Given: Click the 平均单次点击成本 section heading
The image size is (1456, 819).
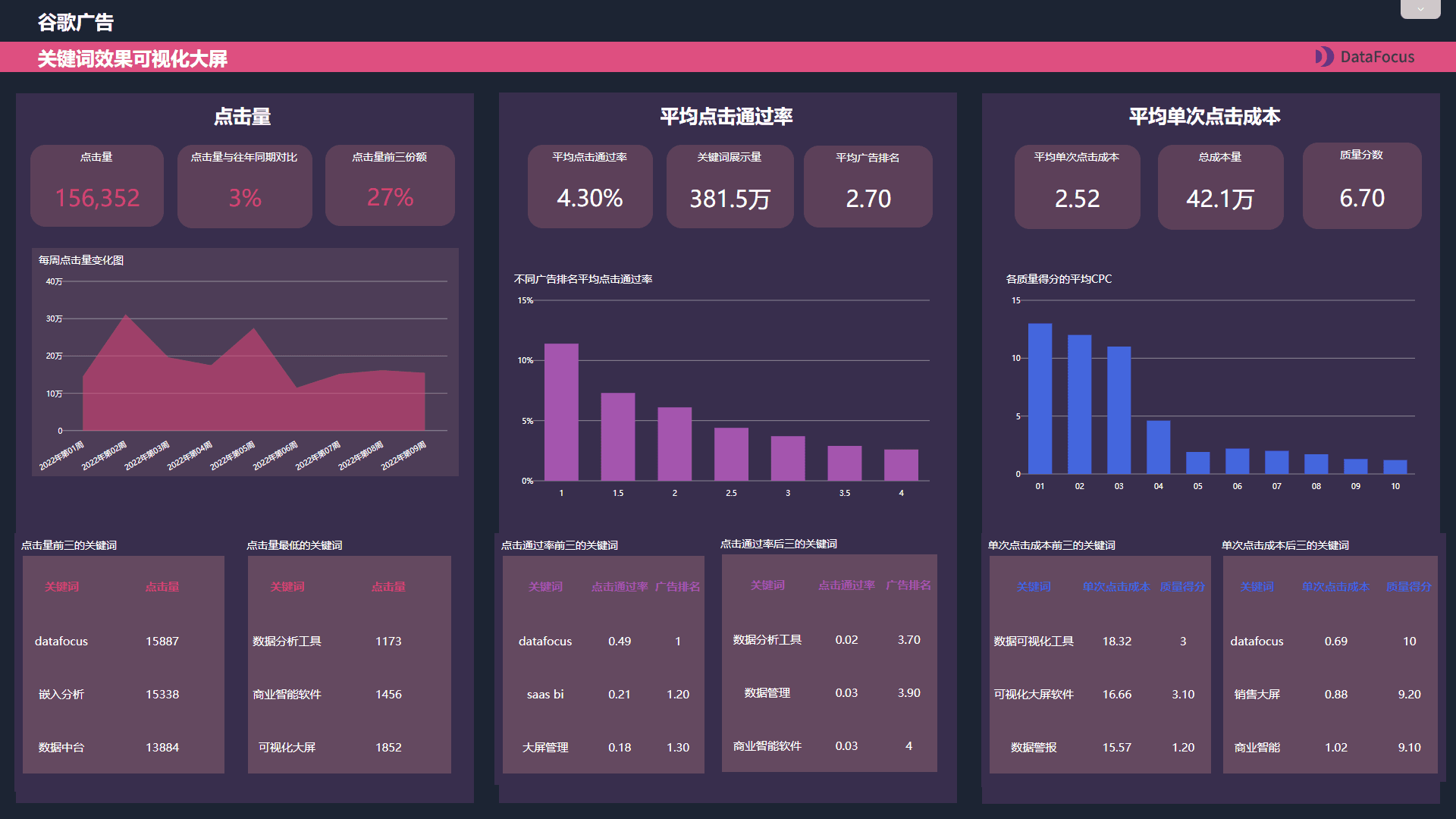Looking at the screenshot, I should pyautogui.click(x=1204, y=117).
